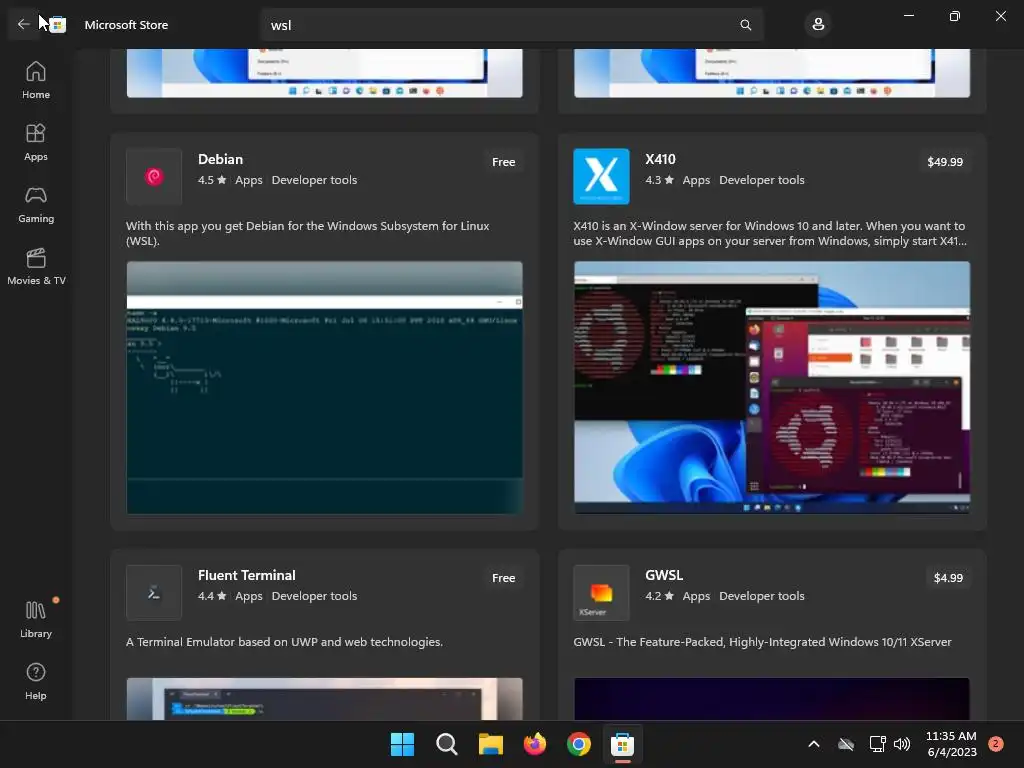Click the GWSL XServer app icon

click(x=601, y=592)
